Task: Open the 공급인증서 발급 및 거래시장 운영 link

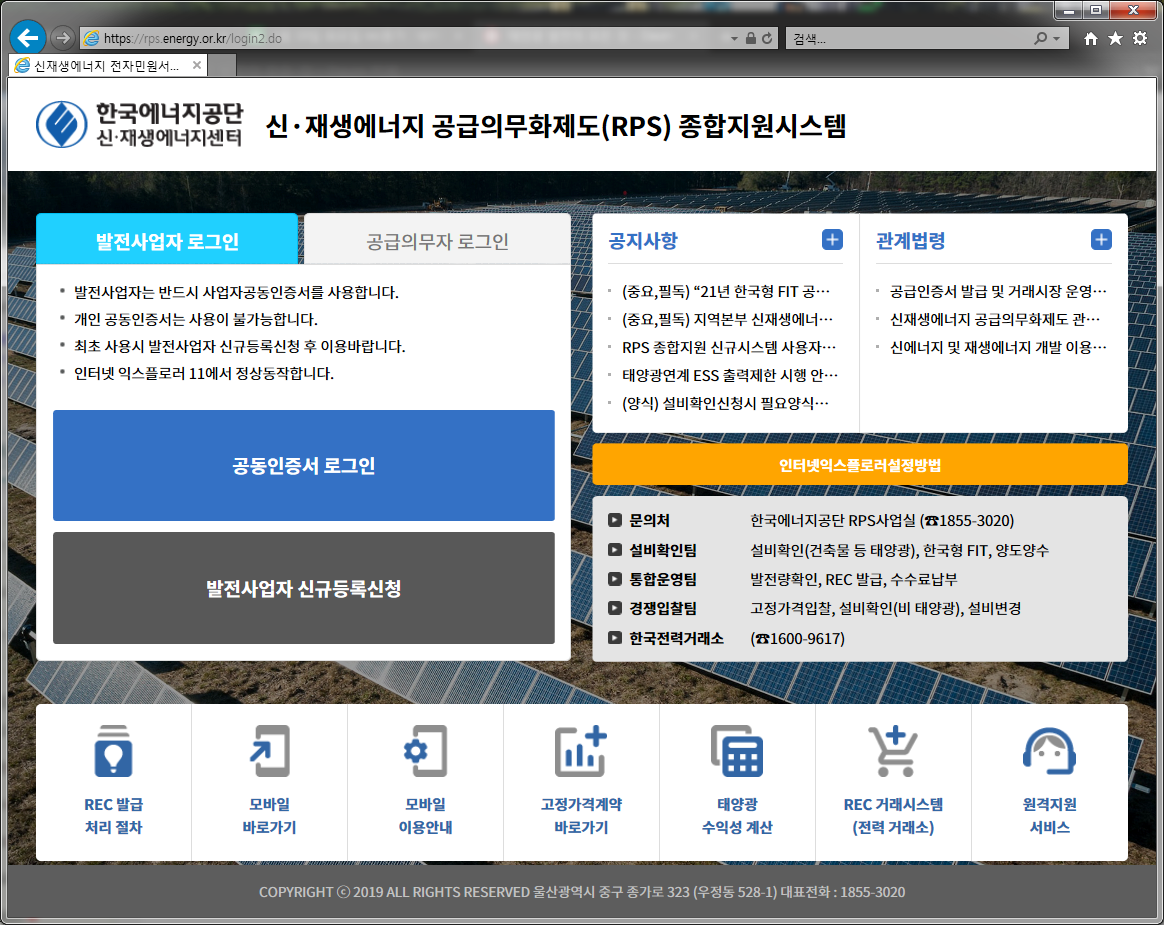Action: click(x=998, y=292)
